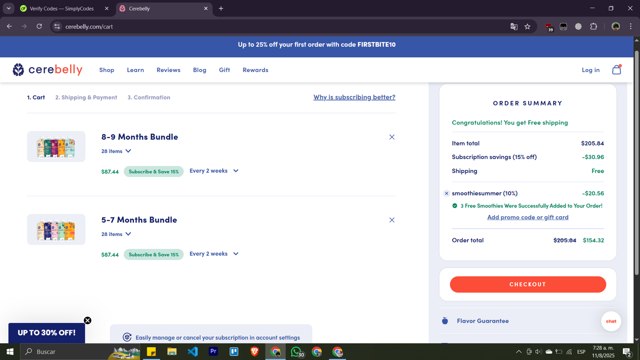Click the Cerebelly logo
The image size is (640, 360).
47,70
